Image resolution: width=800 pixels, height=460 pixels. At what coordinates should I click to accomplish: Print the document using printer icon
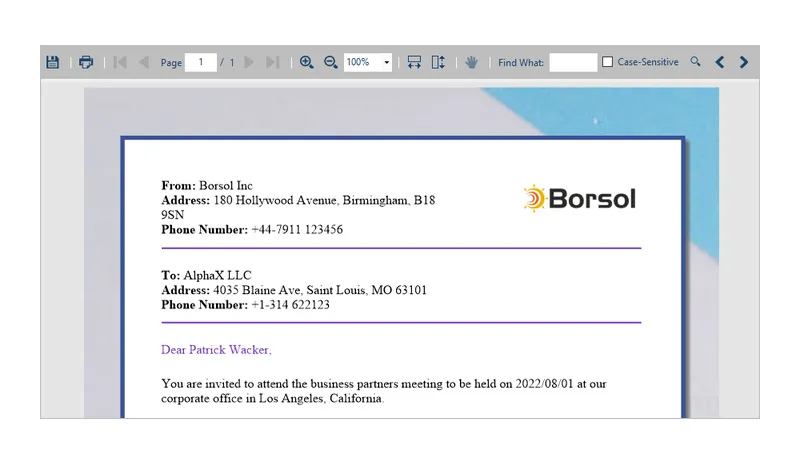pyautogui.click(x=86, y=62)
